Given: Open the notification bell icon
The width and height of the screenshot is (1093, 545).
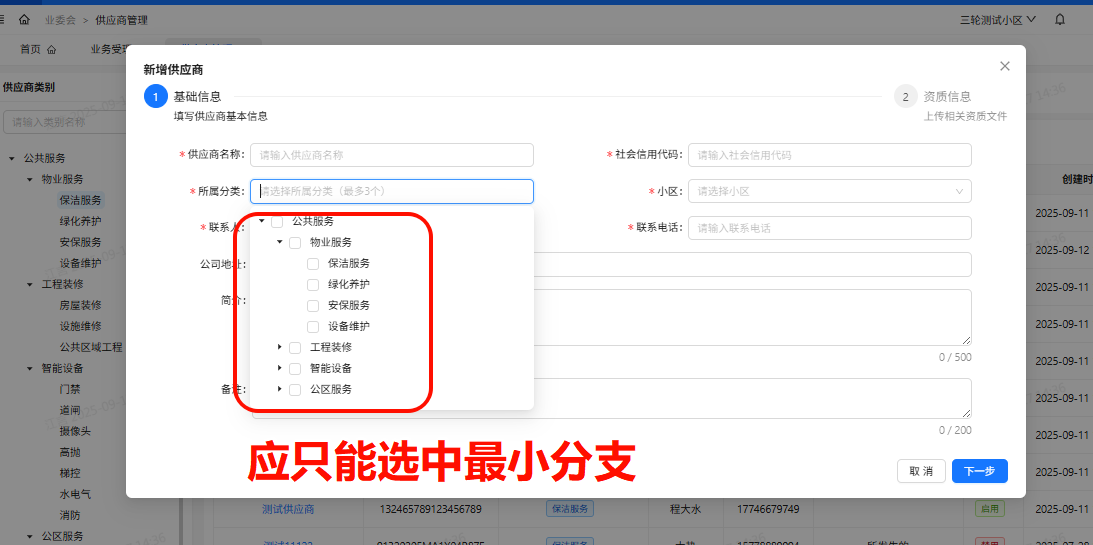Looking at the screenshot, I should [1060, 20].
